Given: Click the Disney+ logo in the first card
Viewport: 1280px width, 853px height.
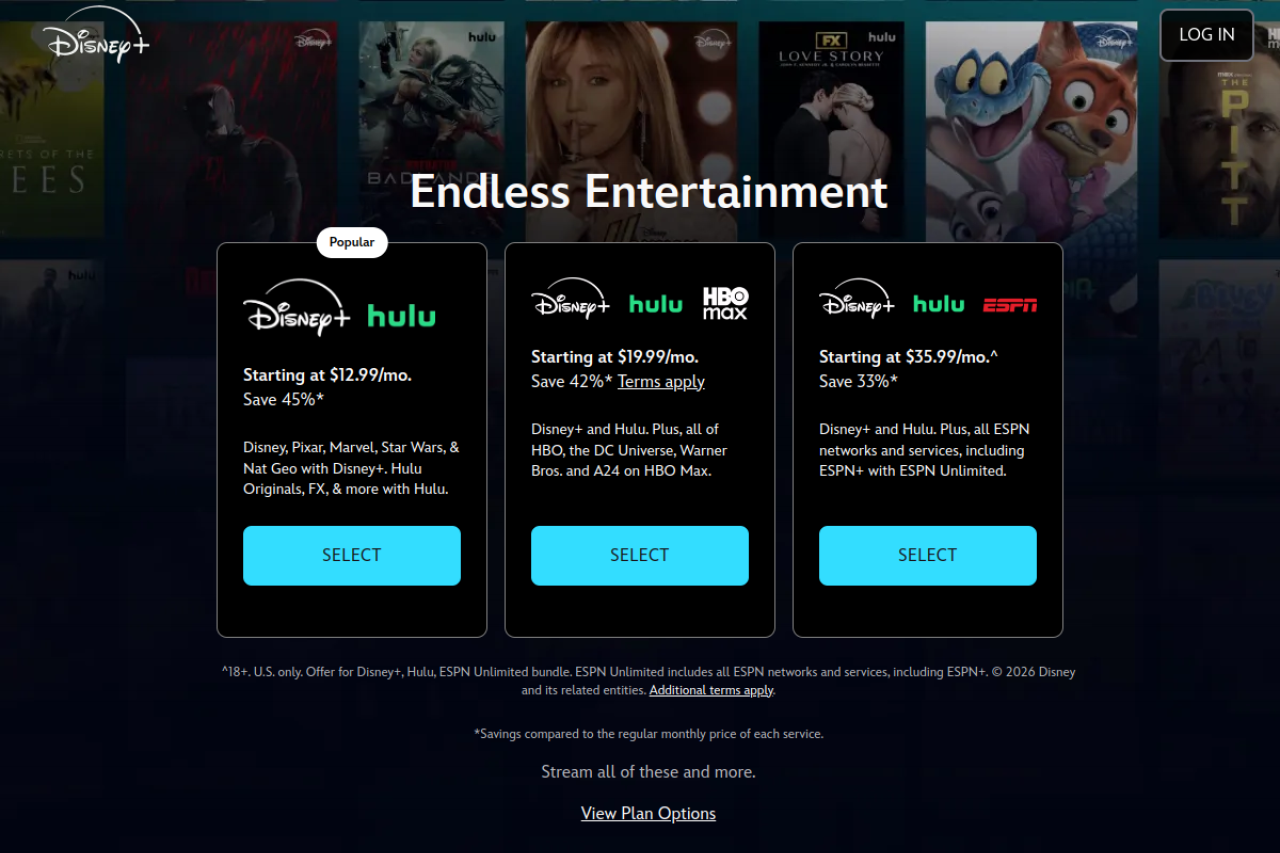Looking at the screenshot, I should [x=297, y=307].
